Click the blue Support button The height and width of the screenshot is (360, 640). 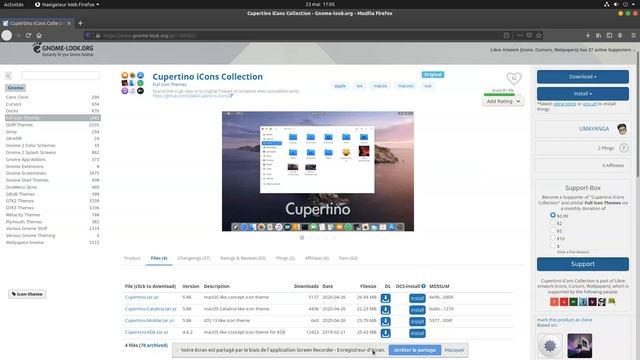(582, 264)
